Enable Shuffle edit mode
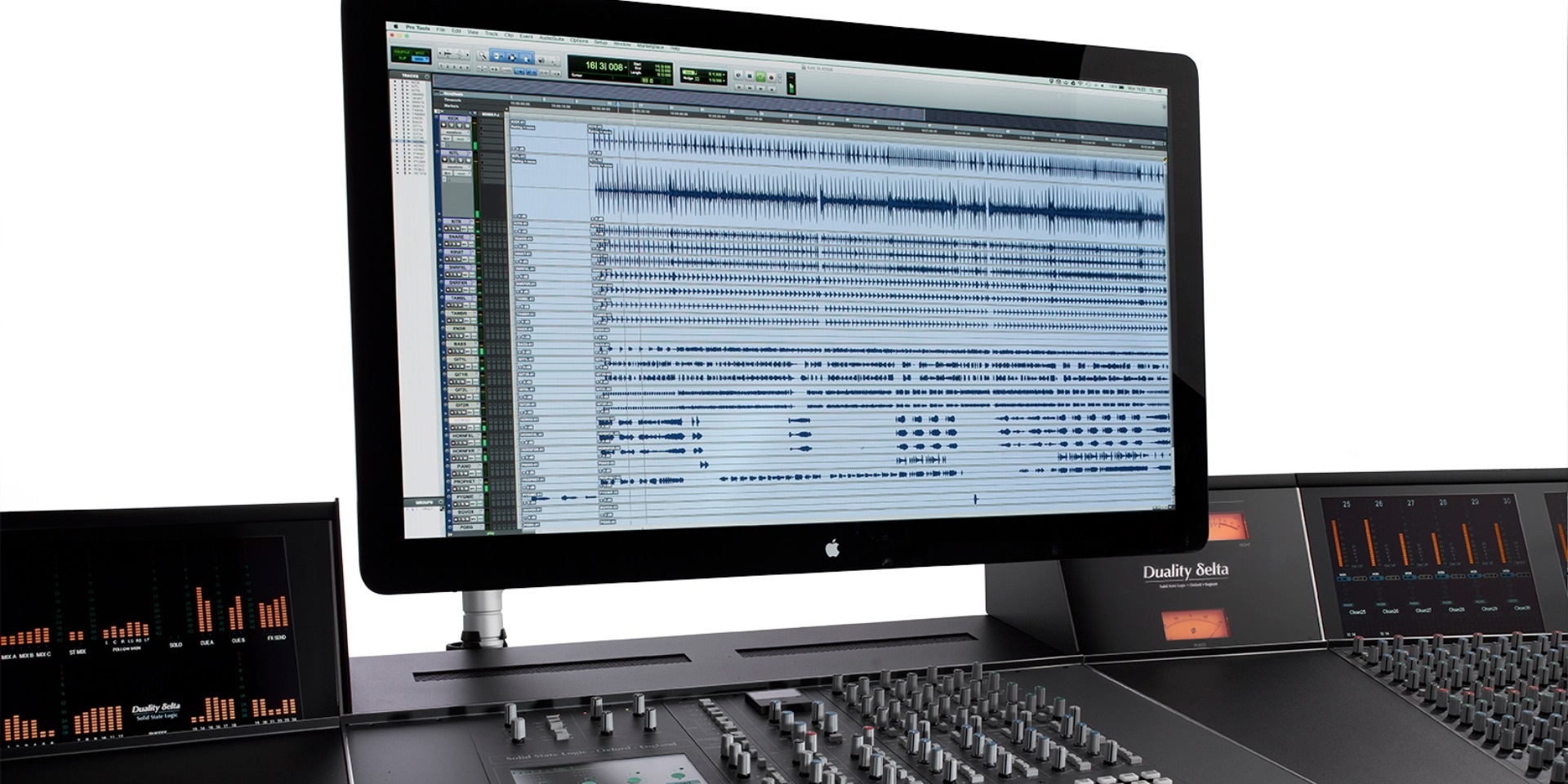The height and width of the screenshot is (784, 1568). (x=402, y=51)
